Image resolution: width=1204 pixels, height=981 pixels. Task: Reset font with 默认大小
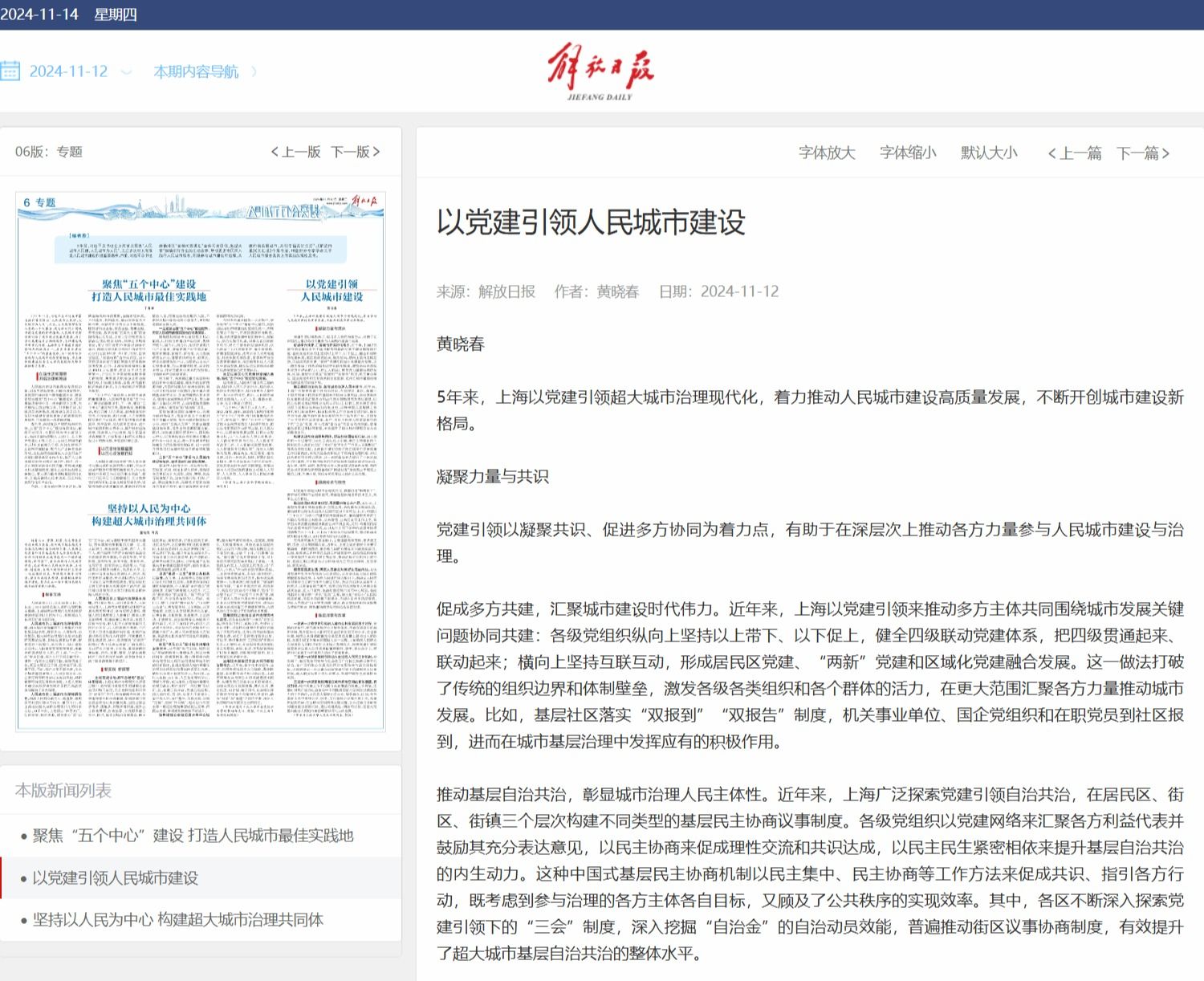coord(989,153)
